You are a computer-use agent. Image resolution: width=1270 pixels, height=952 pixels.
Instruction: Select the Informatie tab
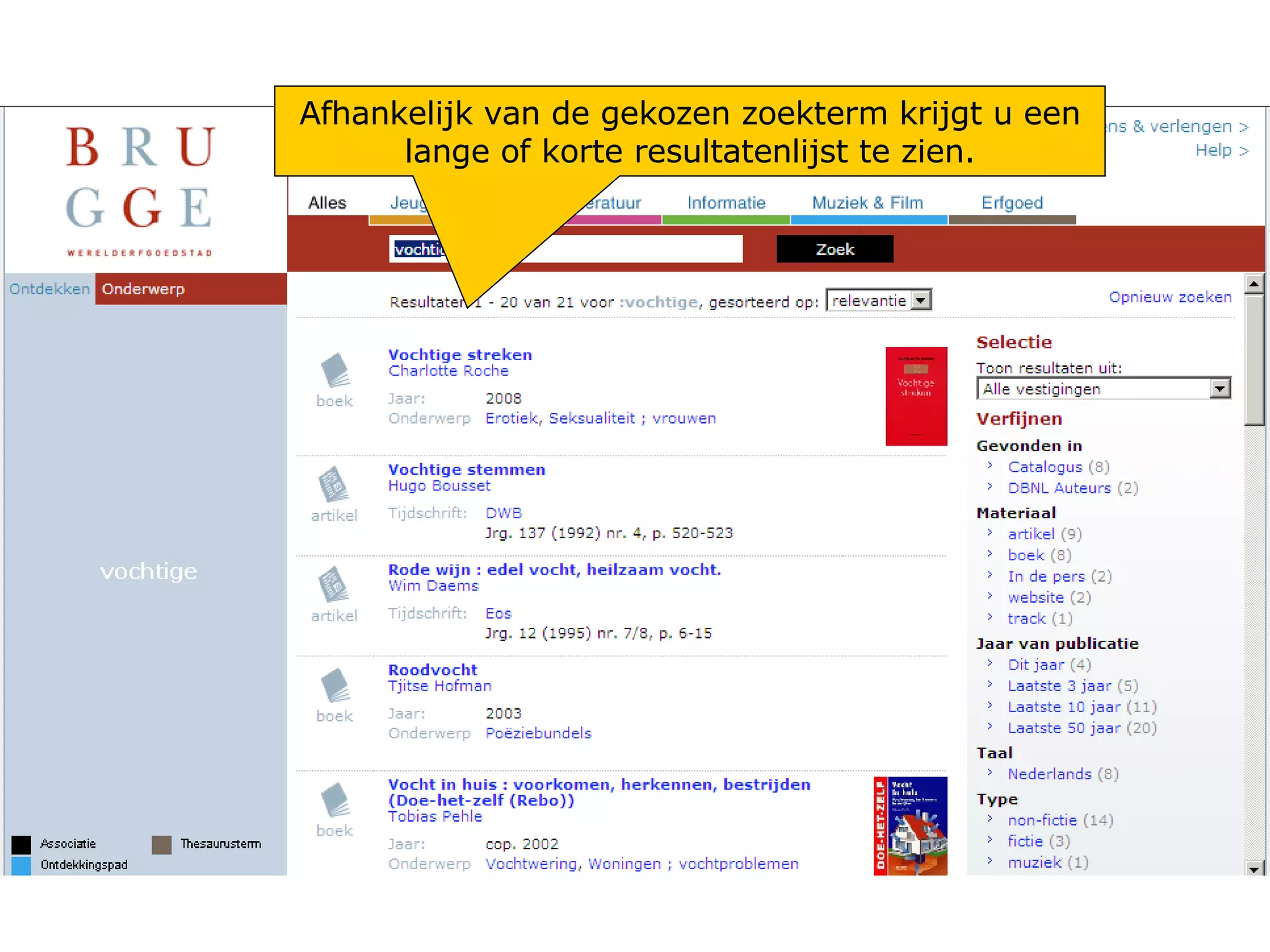[726, 203]
